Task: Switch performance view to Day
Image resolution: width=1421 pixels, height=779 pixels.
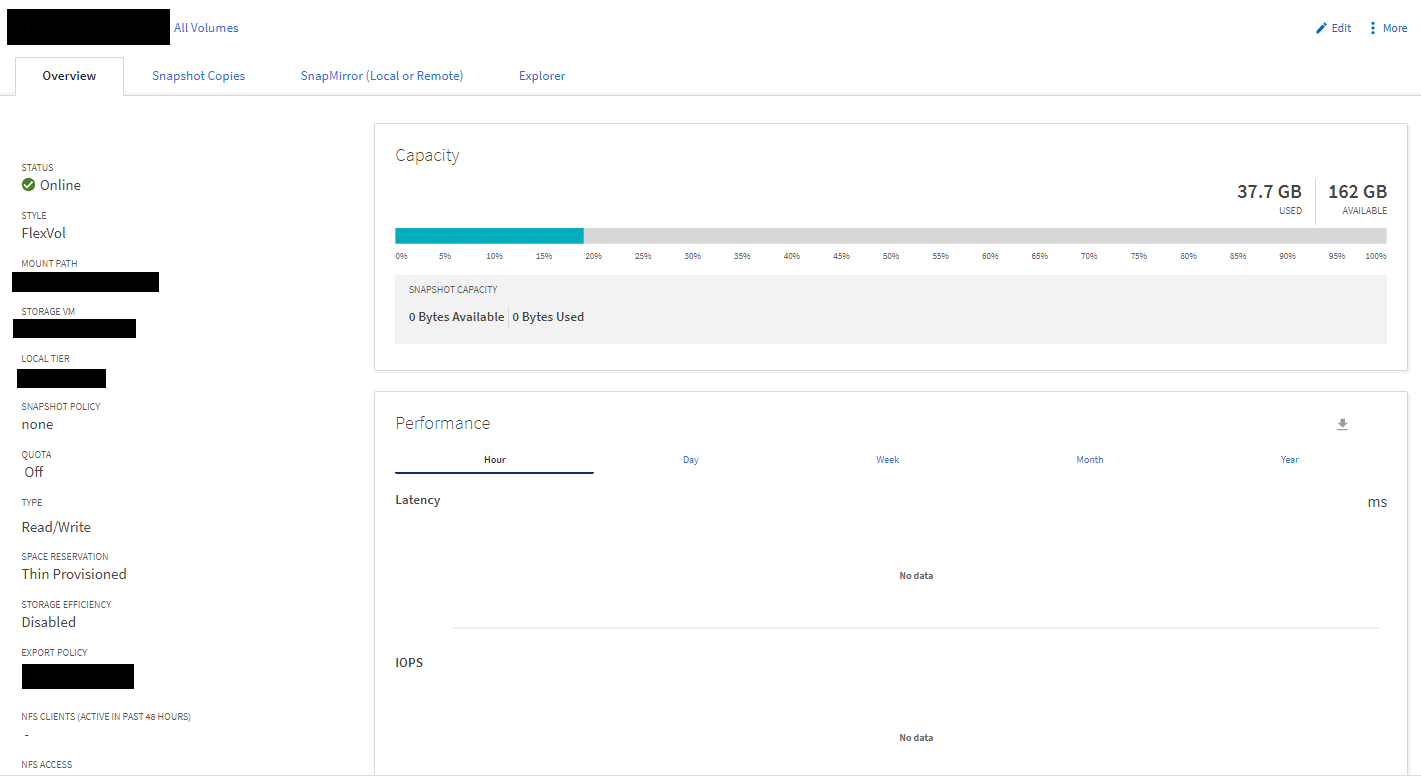Action: click(691, 460)
